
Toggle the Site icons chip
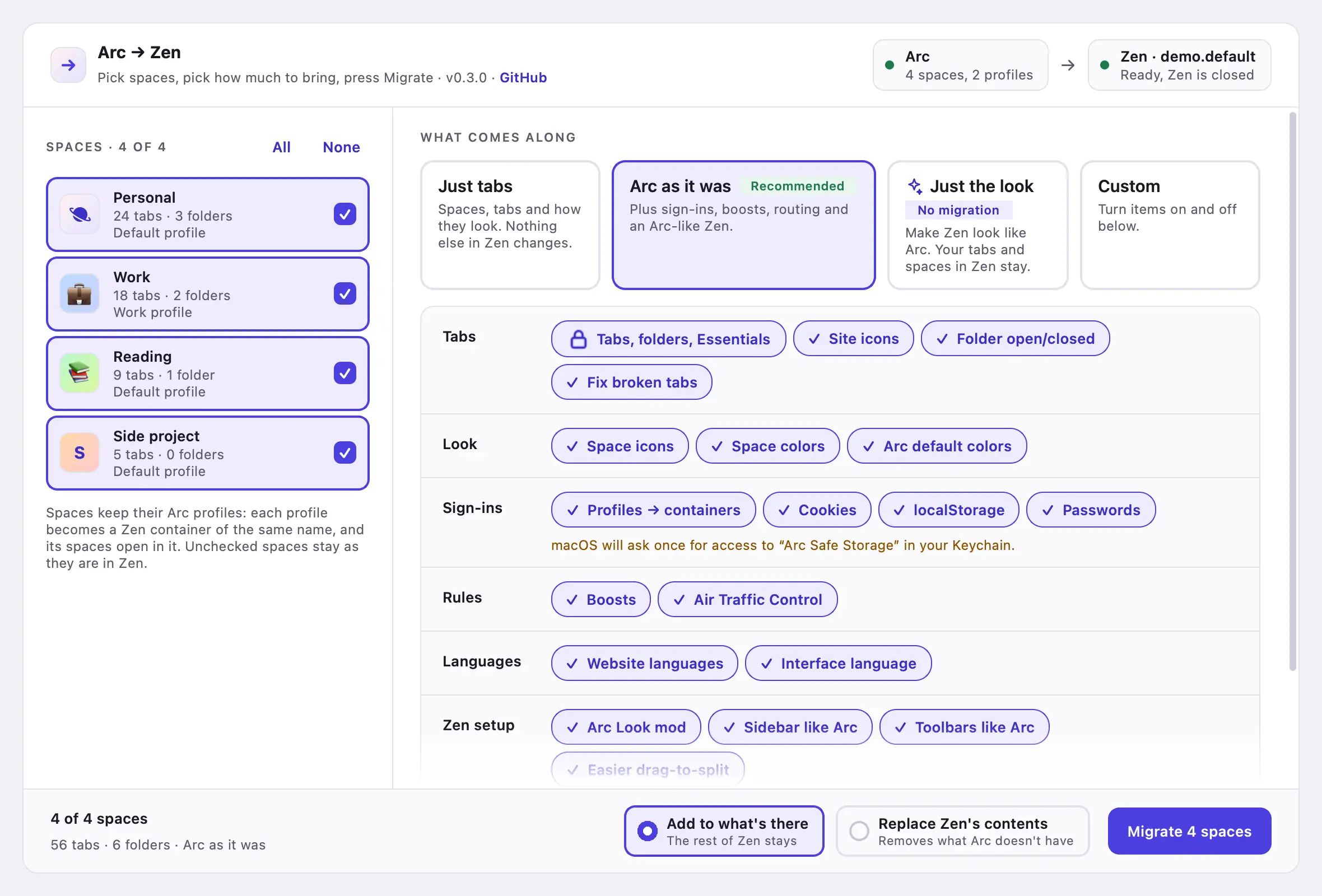(x=853, y=339)
